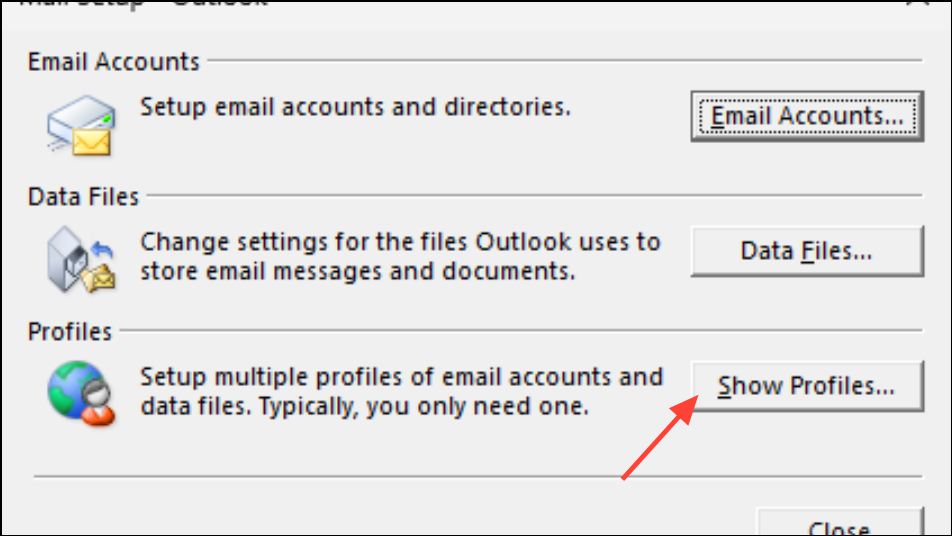Image resolution: width=952 pixels, height=536 pixels.
Task: Click the Email Accounts section heading
Action: coord(114,62)
